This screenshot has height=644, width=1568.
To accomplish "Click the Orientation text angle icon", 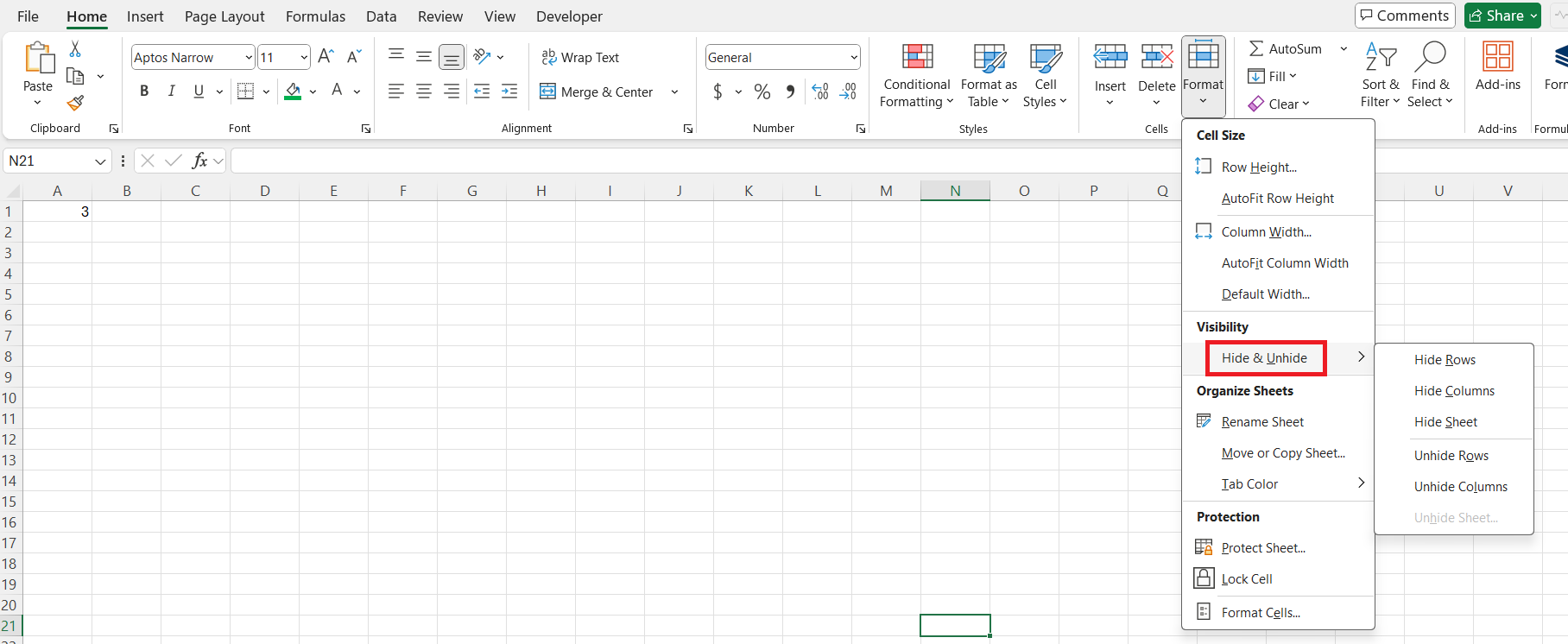I will tap(482, 57).
